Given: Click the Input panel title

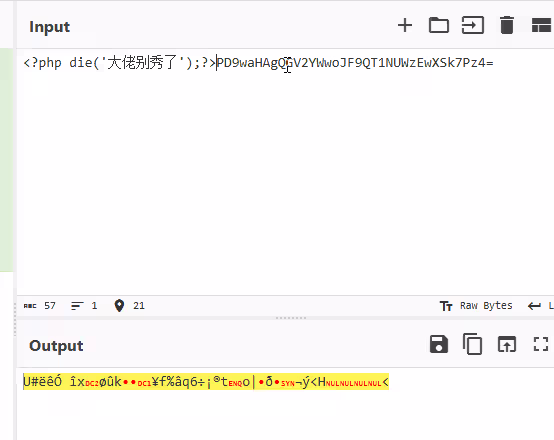Looking at the screenshot, I should click(x=49, y=27).
